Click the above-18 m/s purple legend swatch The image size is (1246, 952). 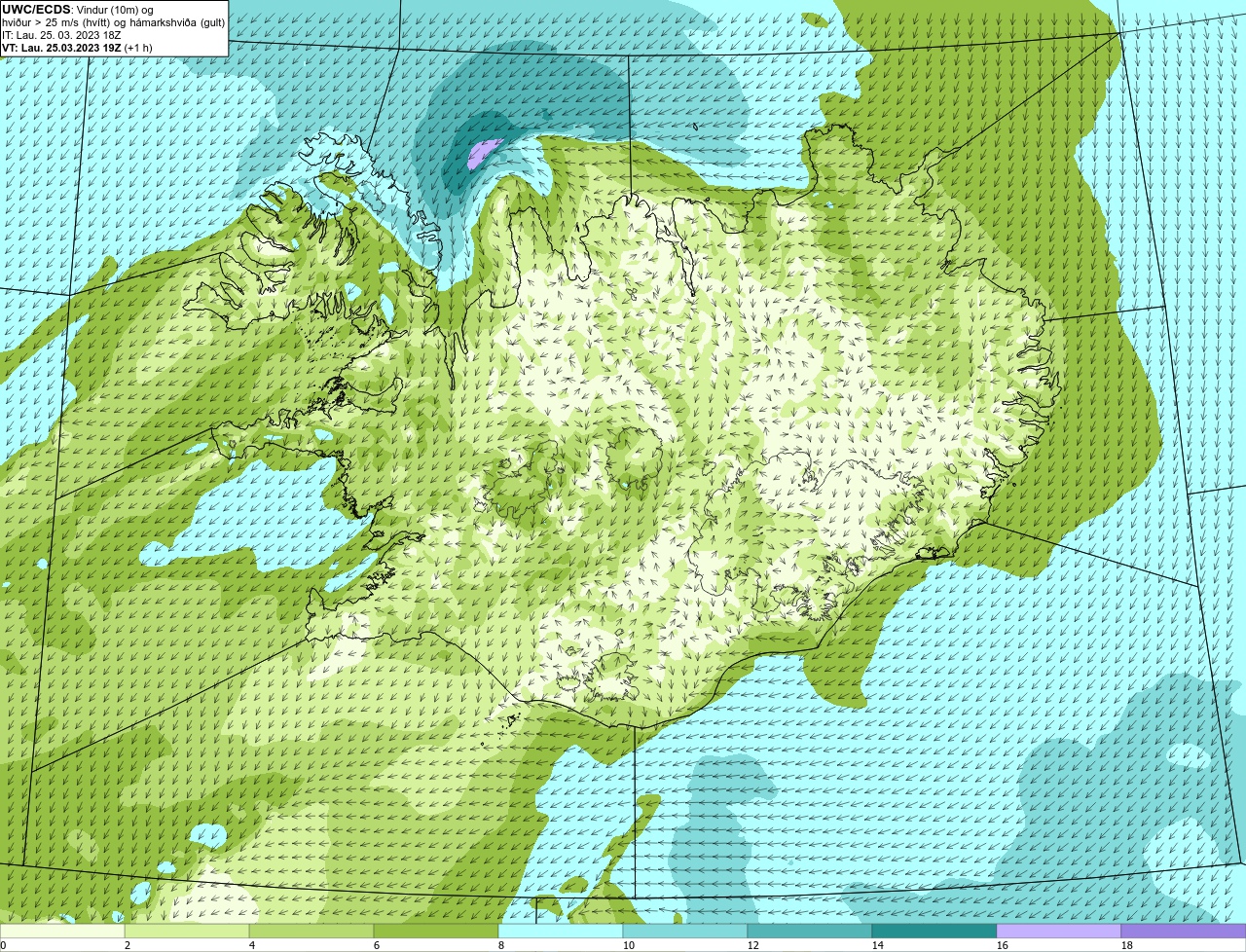click(x=1184, y=931)
